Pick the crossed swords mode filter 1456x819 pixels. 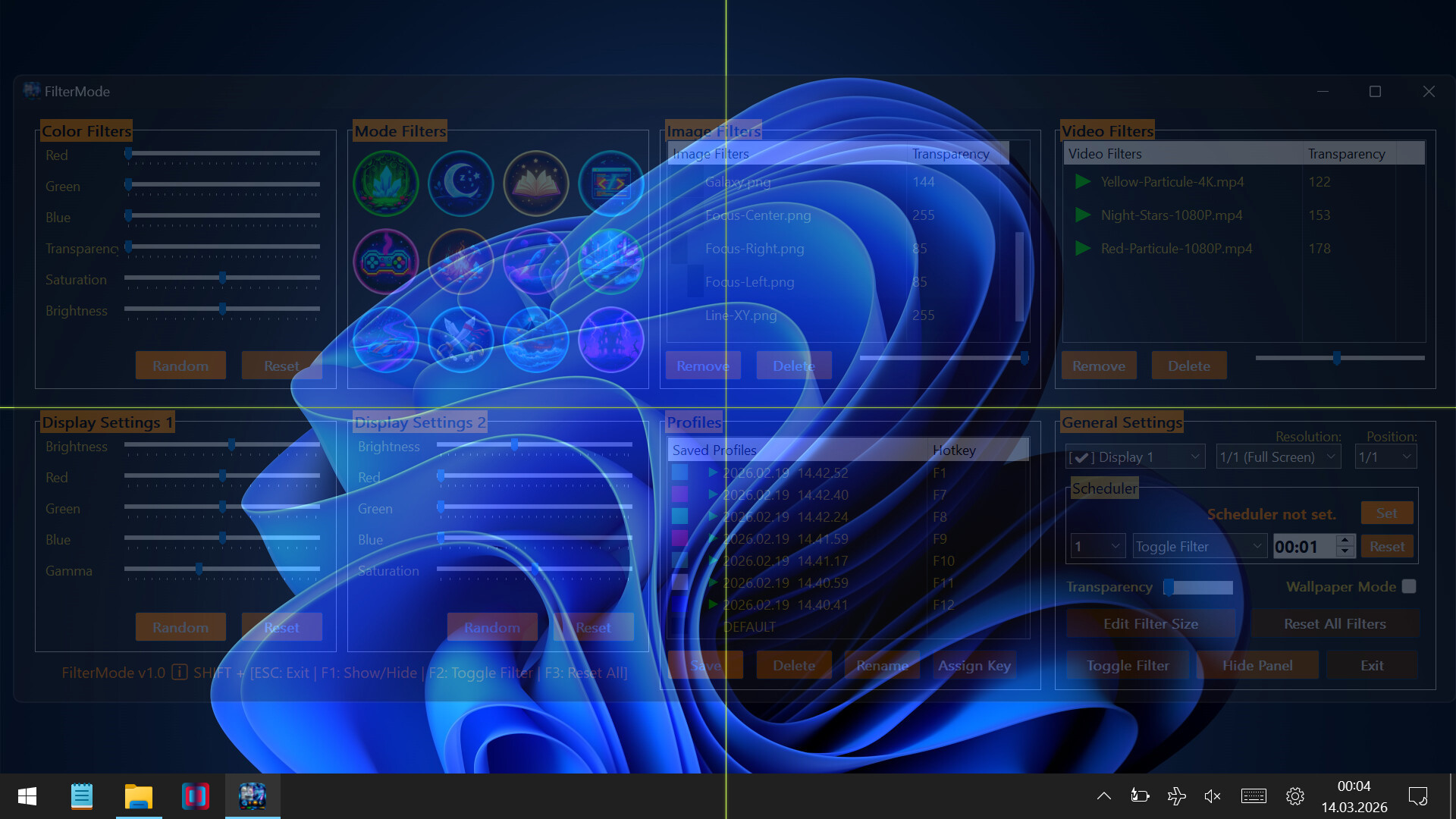[x=460, y=340]
